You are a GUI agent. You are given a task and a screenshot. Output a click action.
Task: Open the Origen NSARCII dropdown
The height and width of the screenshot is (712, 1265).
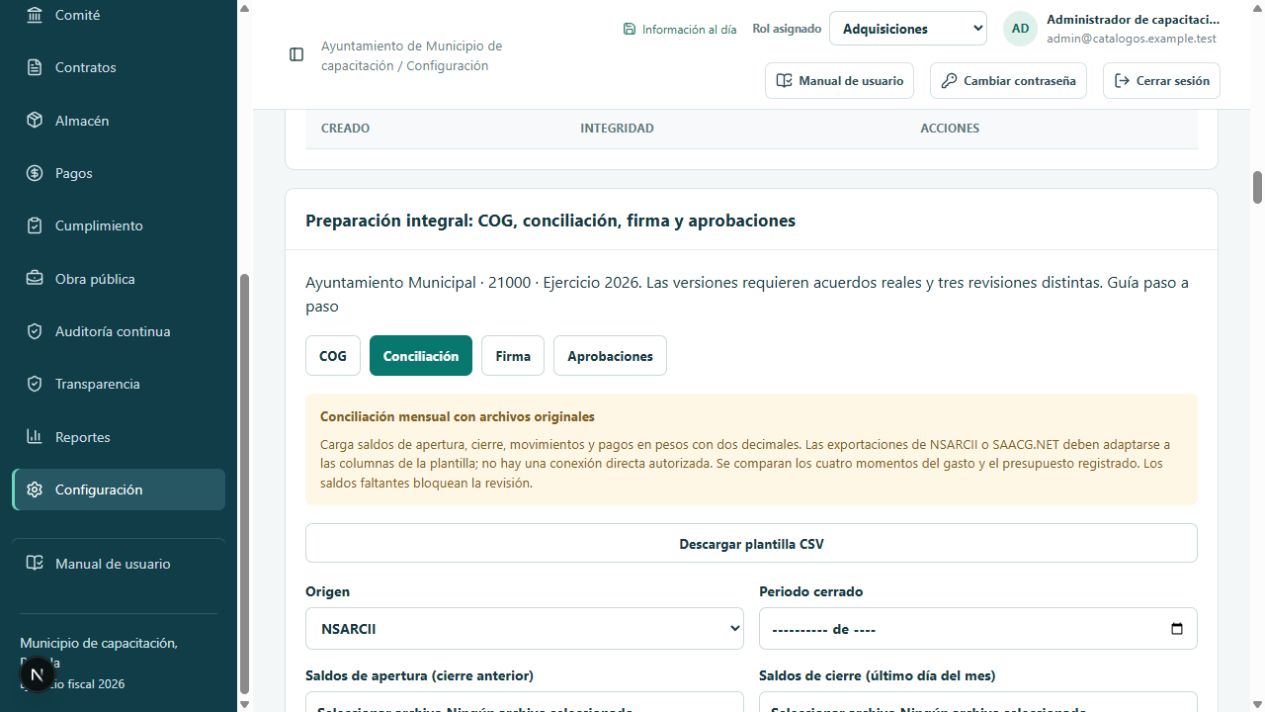point(524,629)
